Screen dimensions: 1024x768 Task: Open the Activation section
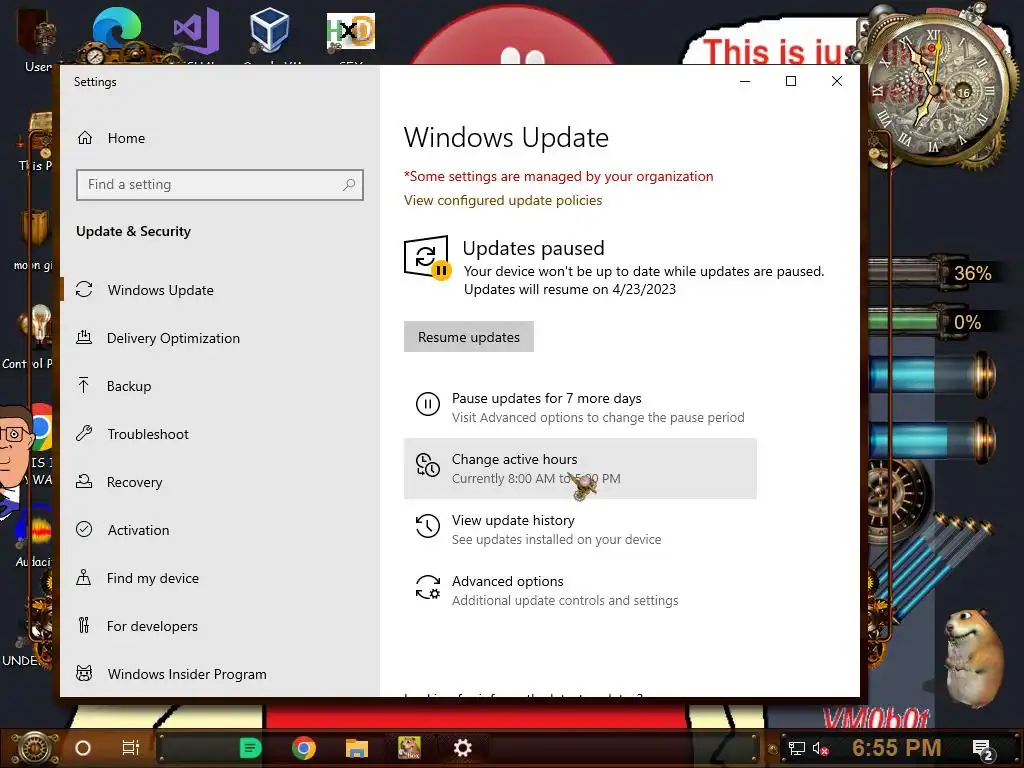click(x=138, y=530)
